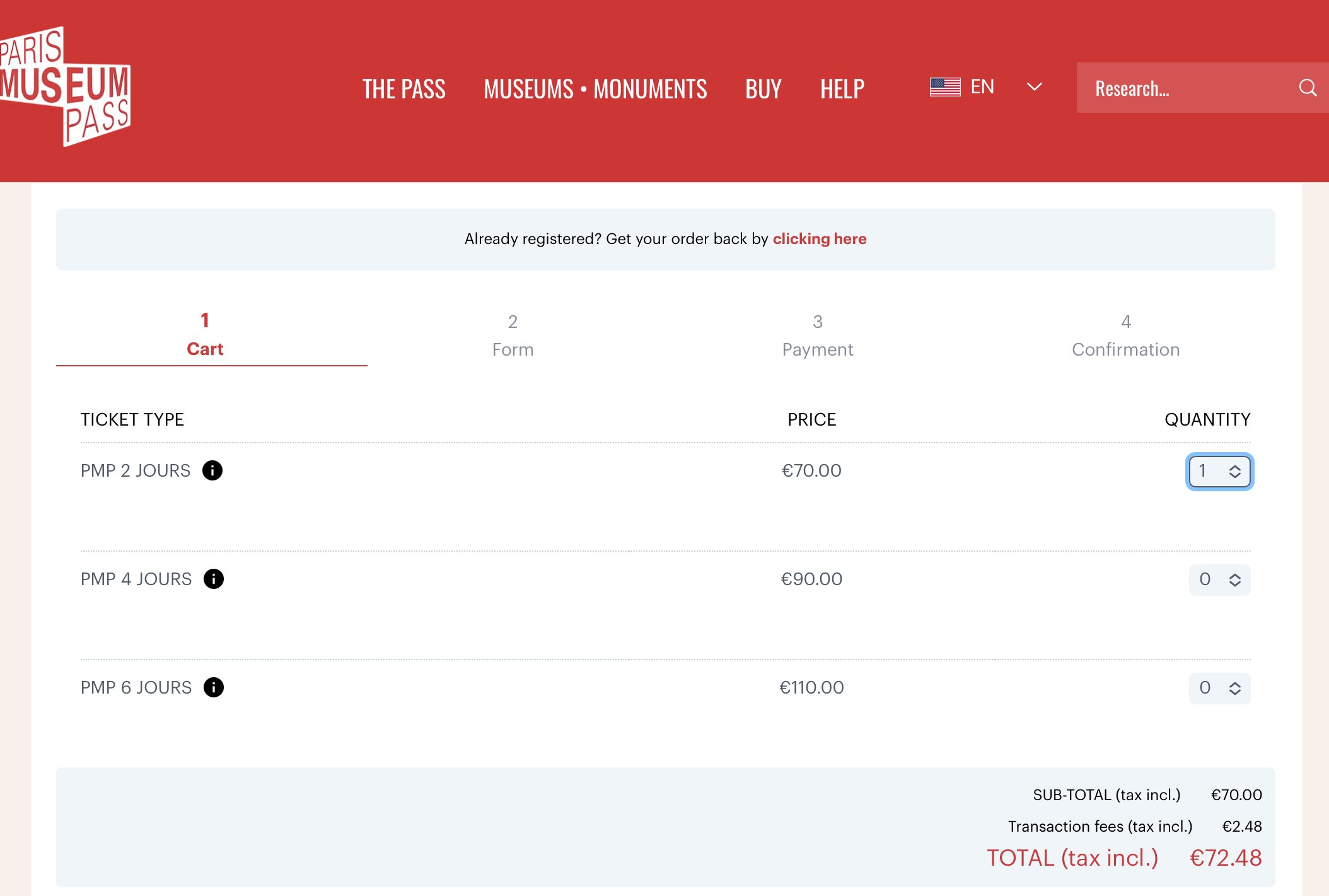This screenshot has height=896, width=1329.
Task: Open the PMP 2 JOURS quantity selector
Action: pyautogui.click(x=1219, y=472)
